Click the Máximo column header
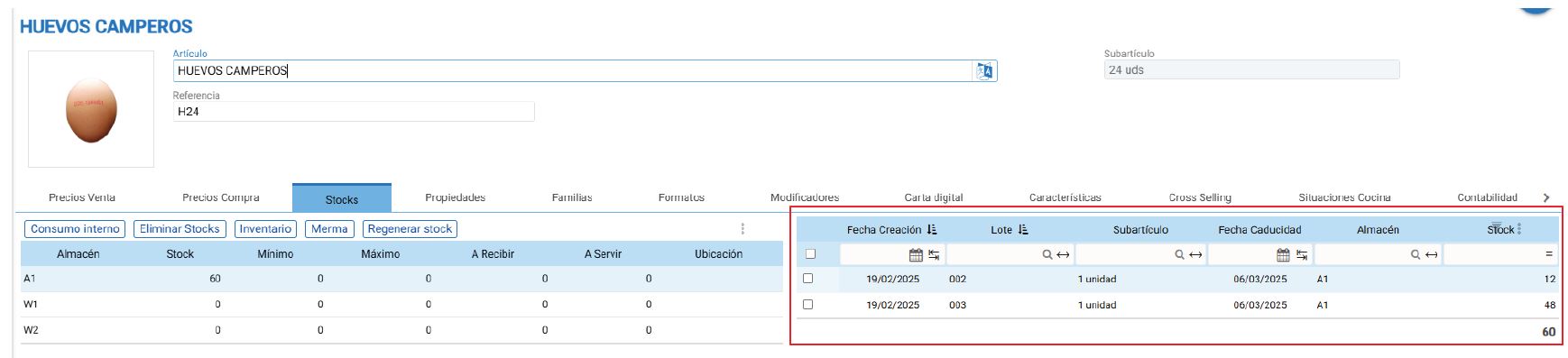The width and height of the screenshot is (1568, 358). click(381, 254)
